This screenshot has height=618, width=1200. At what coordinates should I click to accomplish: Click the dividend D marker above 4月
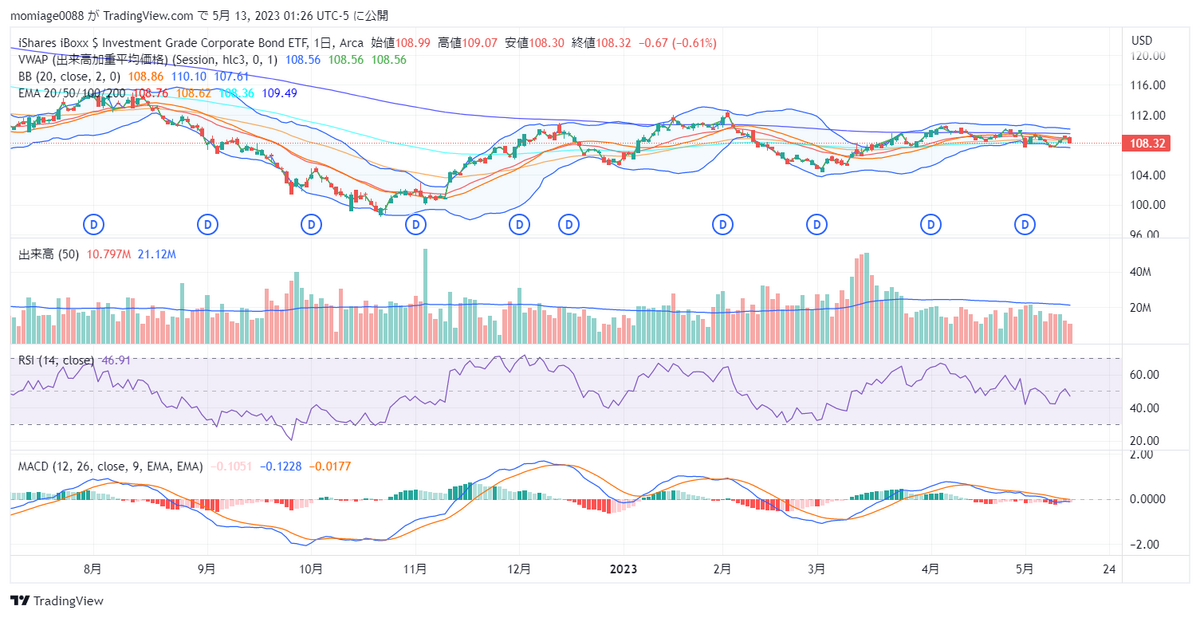(x=931, y=224)
